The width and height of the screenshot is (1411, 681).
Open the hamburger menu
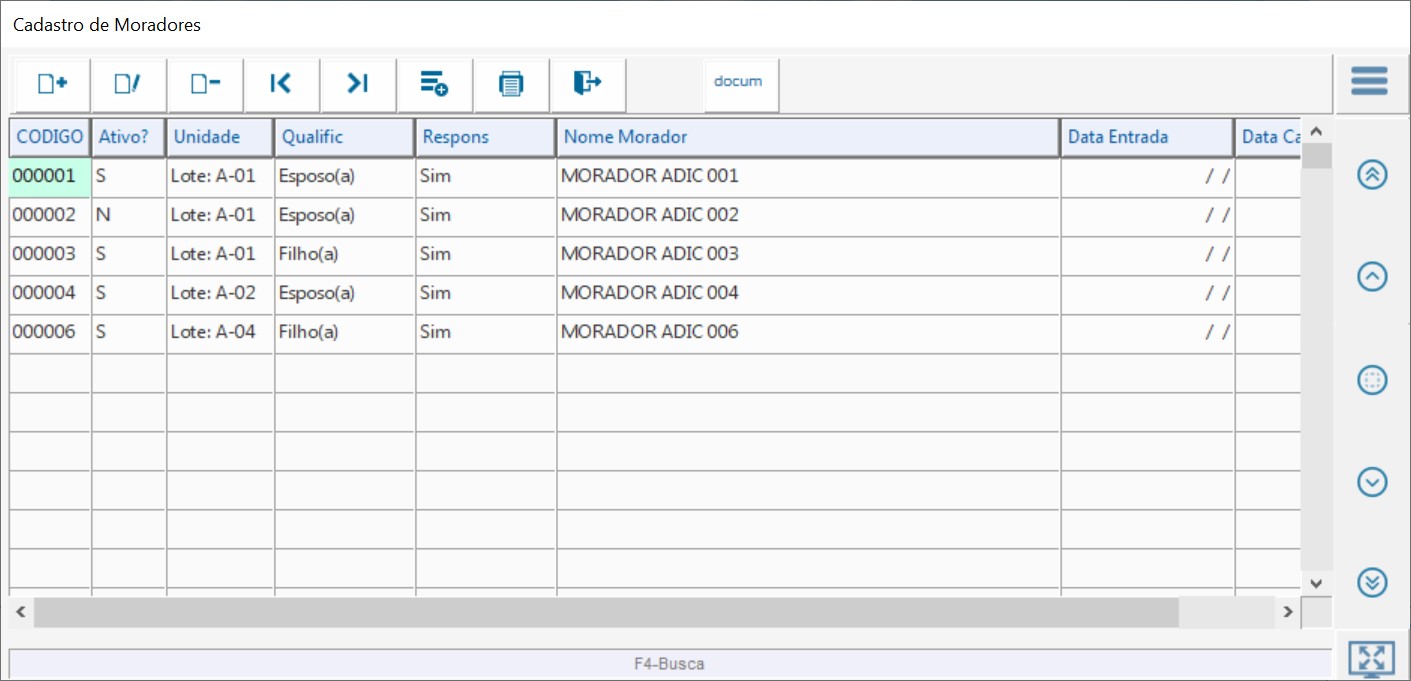pos(1369,82)
